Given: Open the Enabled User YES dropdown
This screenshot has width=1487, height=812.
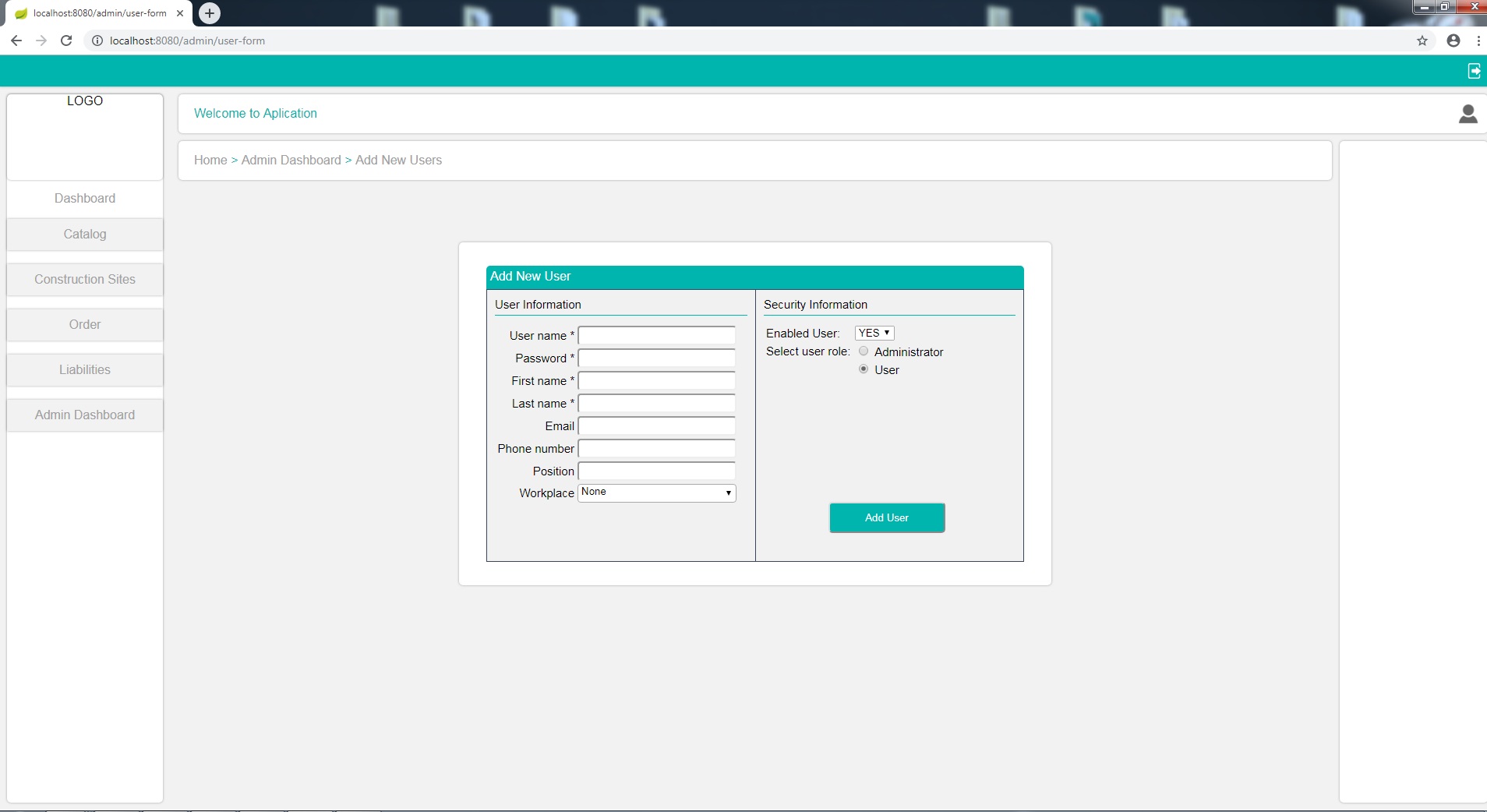Looking at the screenshot, I should [874, 333].
